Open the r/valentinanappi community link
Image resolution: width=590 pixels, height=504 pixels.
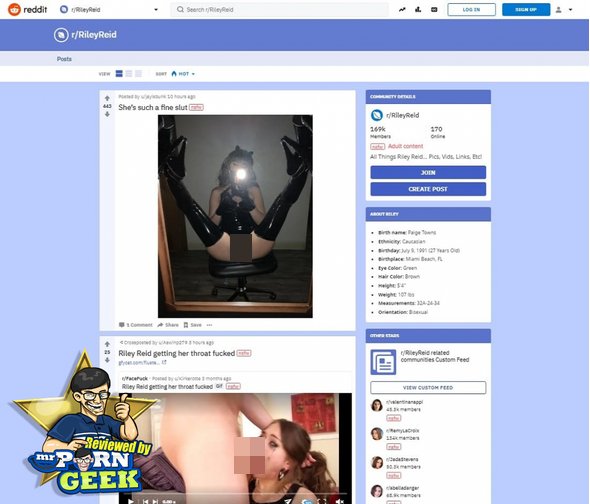point(404,402)
